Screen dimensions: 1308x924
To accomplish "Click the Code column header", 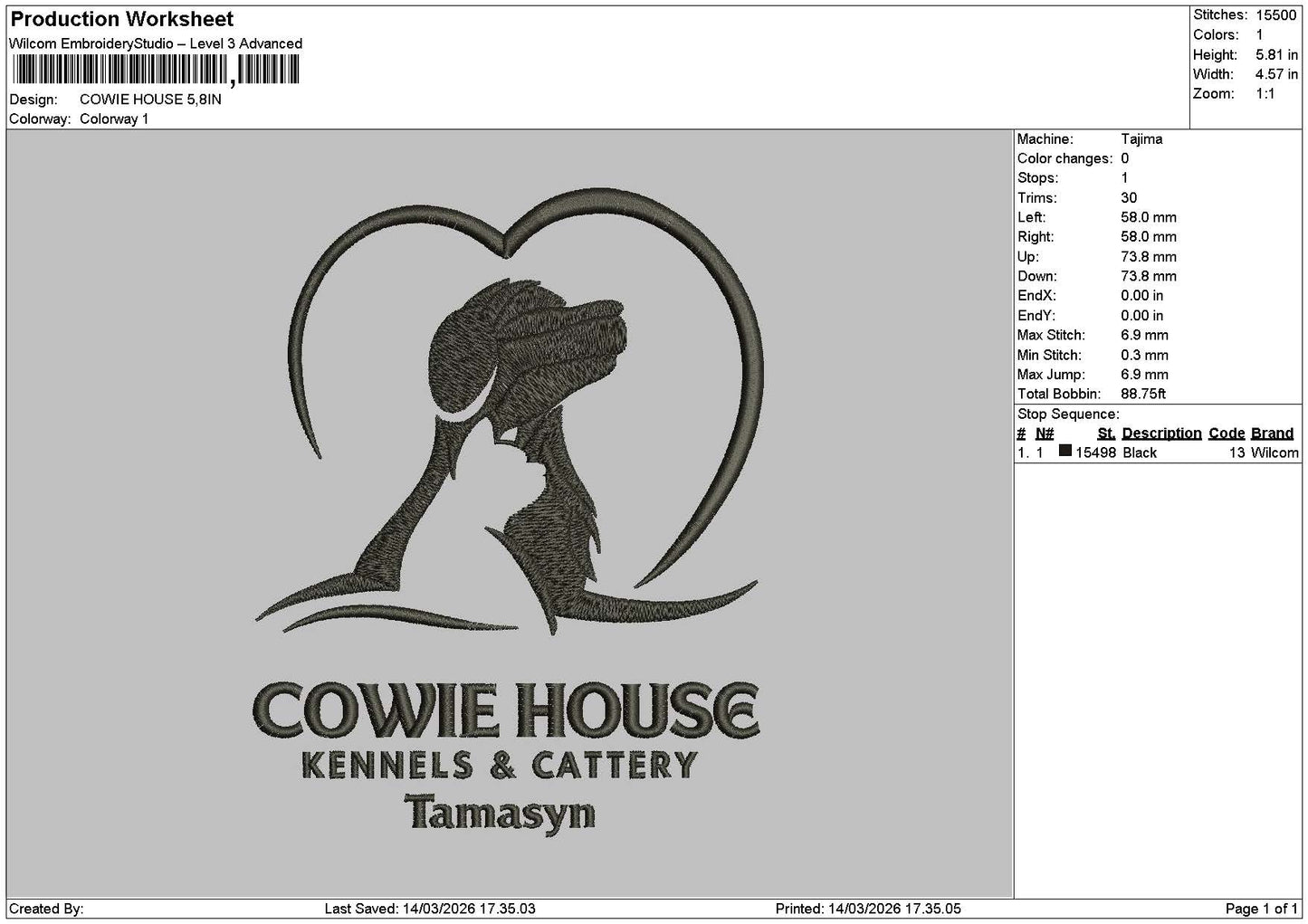I will 1227,433.
